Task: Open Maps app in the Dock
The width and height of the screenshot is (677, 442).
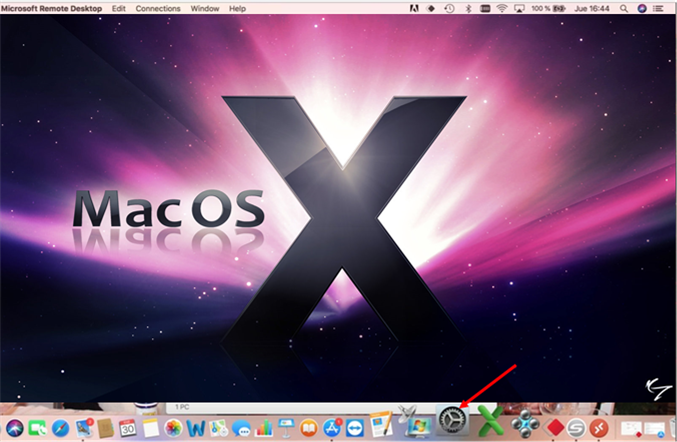Action: [x=219, y=428]
